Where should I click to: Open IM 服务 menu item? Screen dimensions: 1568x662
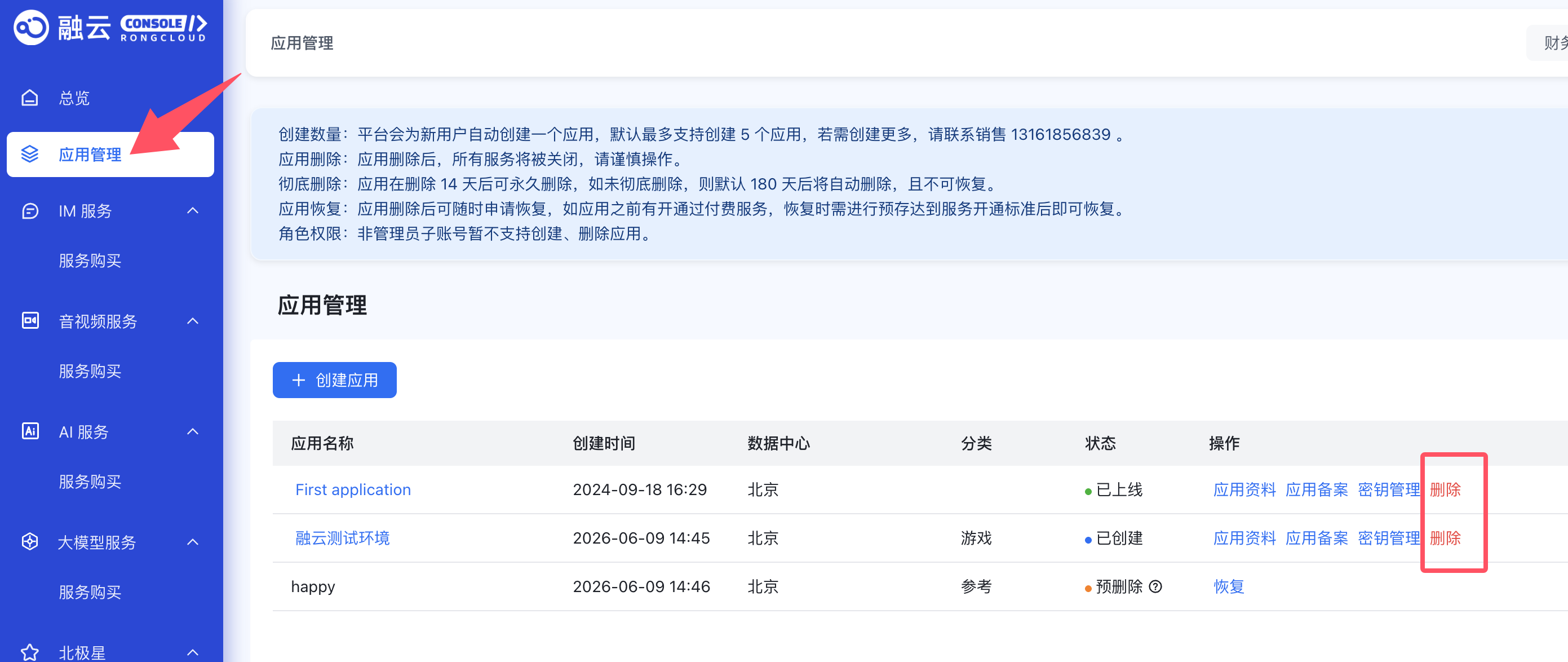85,211
